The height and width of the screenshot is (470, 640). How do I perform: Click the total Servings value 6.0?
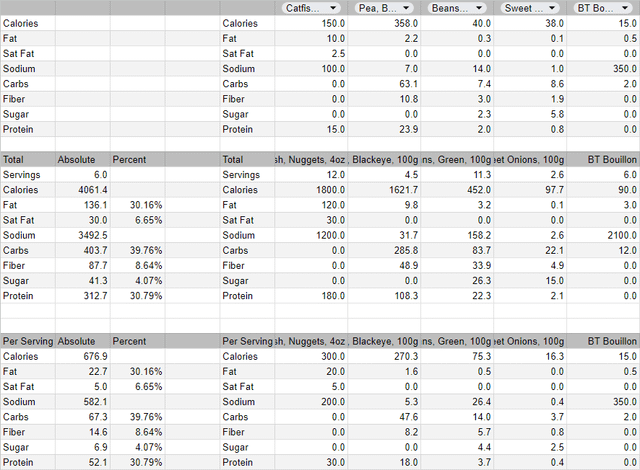pyautogui.click(x=82, y=175)
